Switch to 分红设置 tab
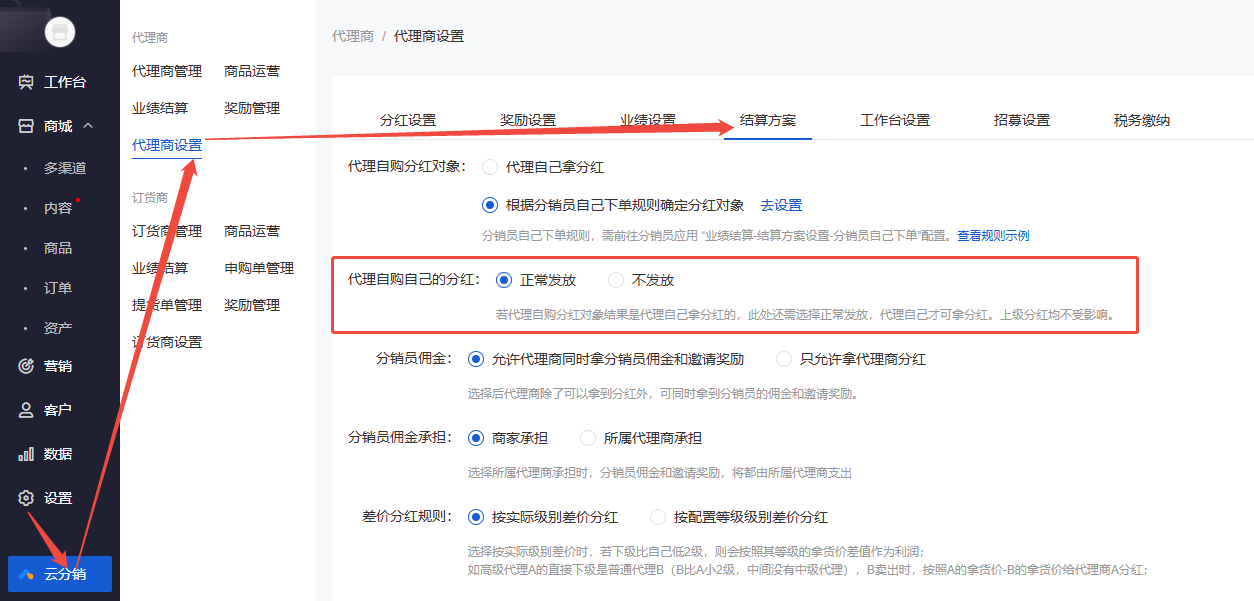This screenshot has height=601, width=1254. click(x=408, y=120)
